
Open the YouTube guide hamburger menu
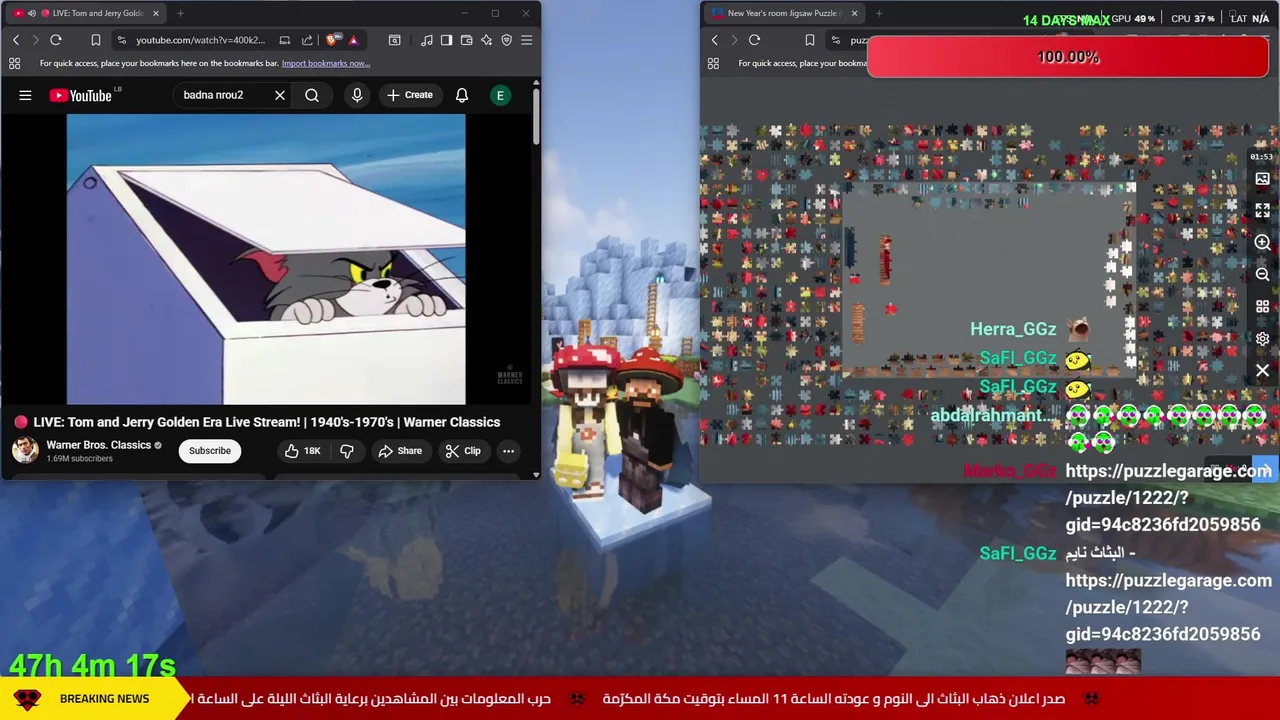(25, 95)
